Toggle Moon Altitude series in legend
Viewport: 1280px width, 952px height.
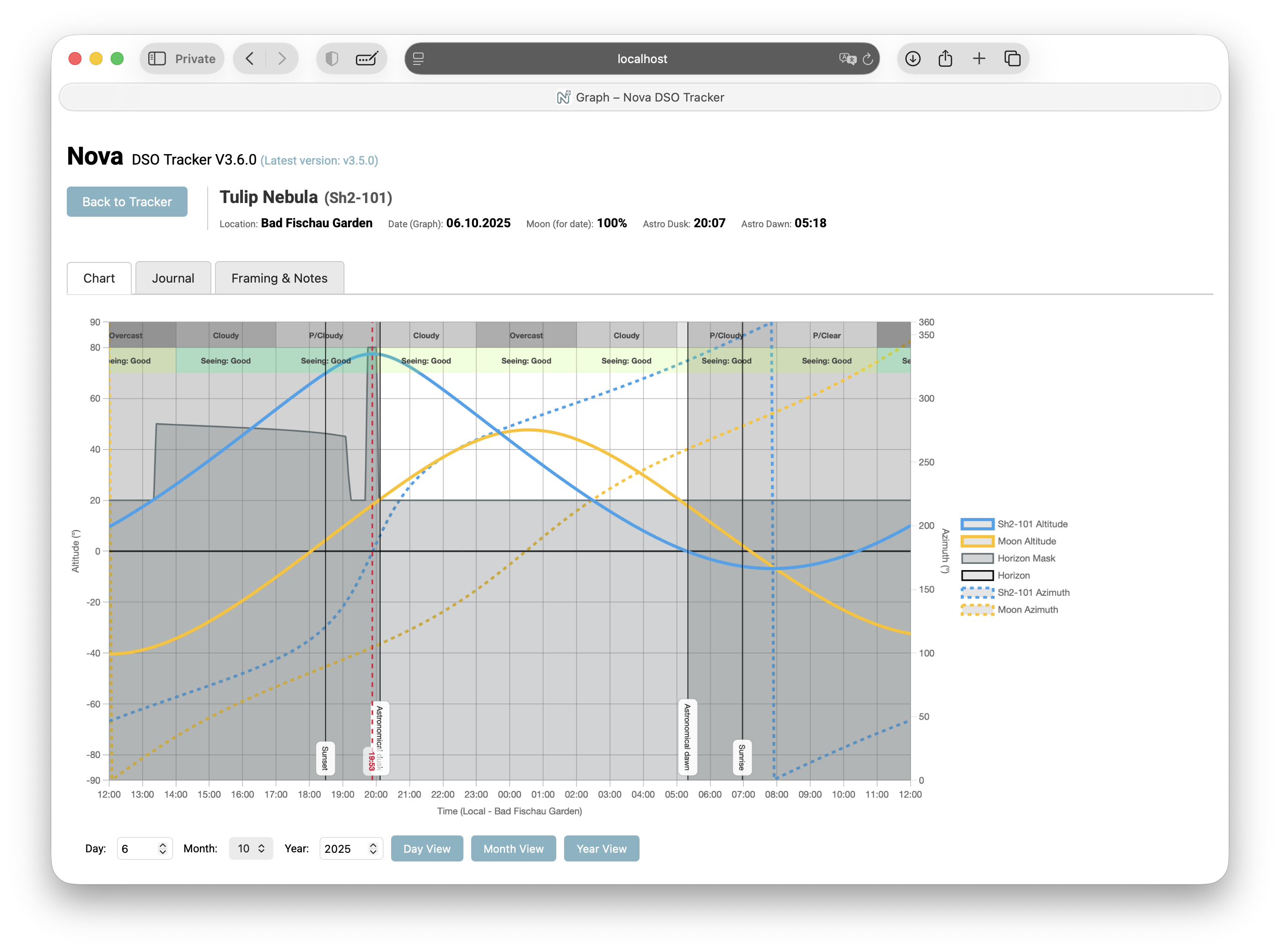pos(1026,541)
